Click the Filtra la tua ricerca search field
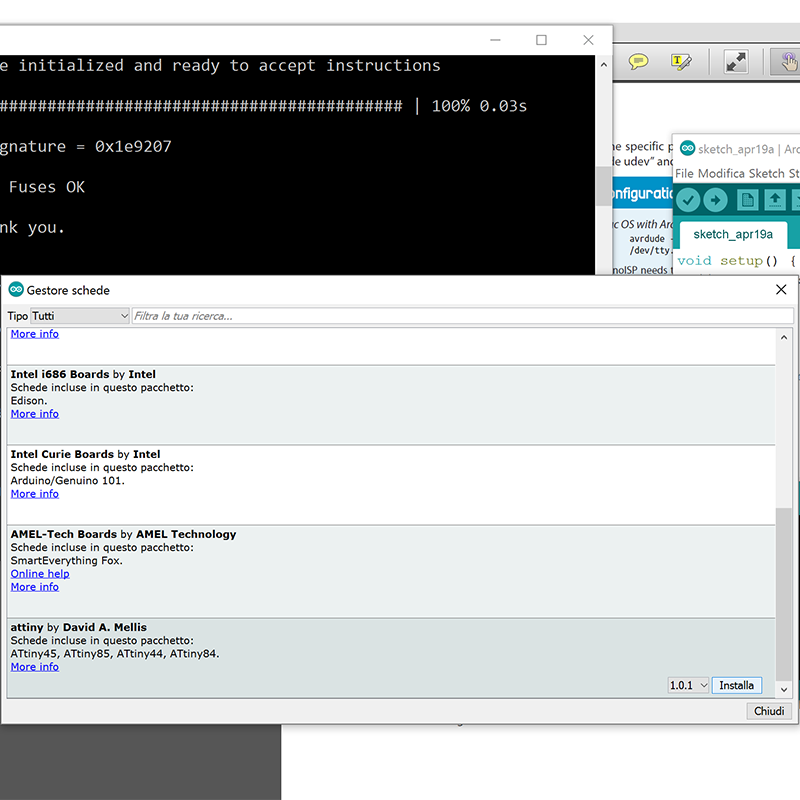The image size is (800, 800). pos(462,316)
